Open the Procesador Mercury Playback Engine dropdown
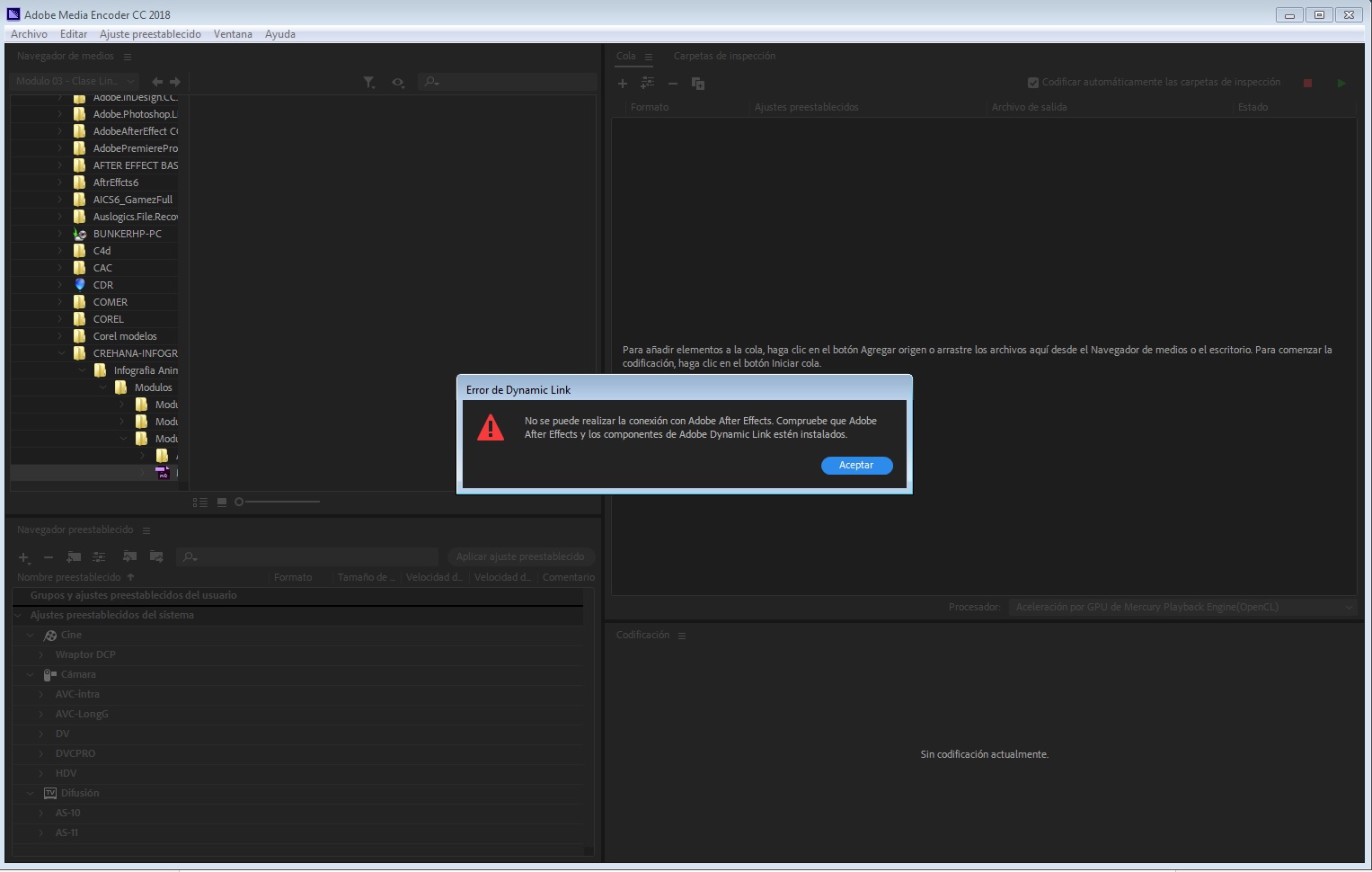Screen dimensions: 1372x872 coord(1182,607)
